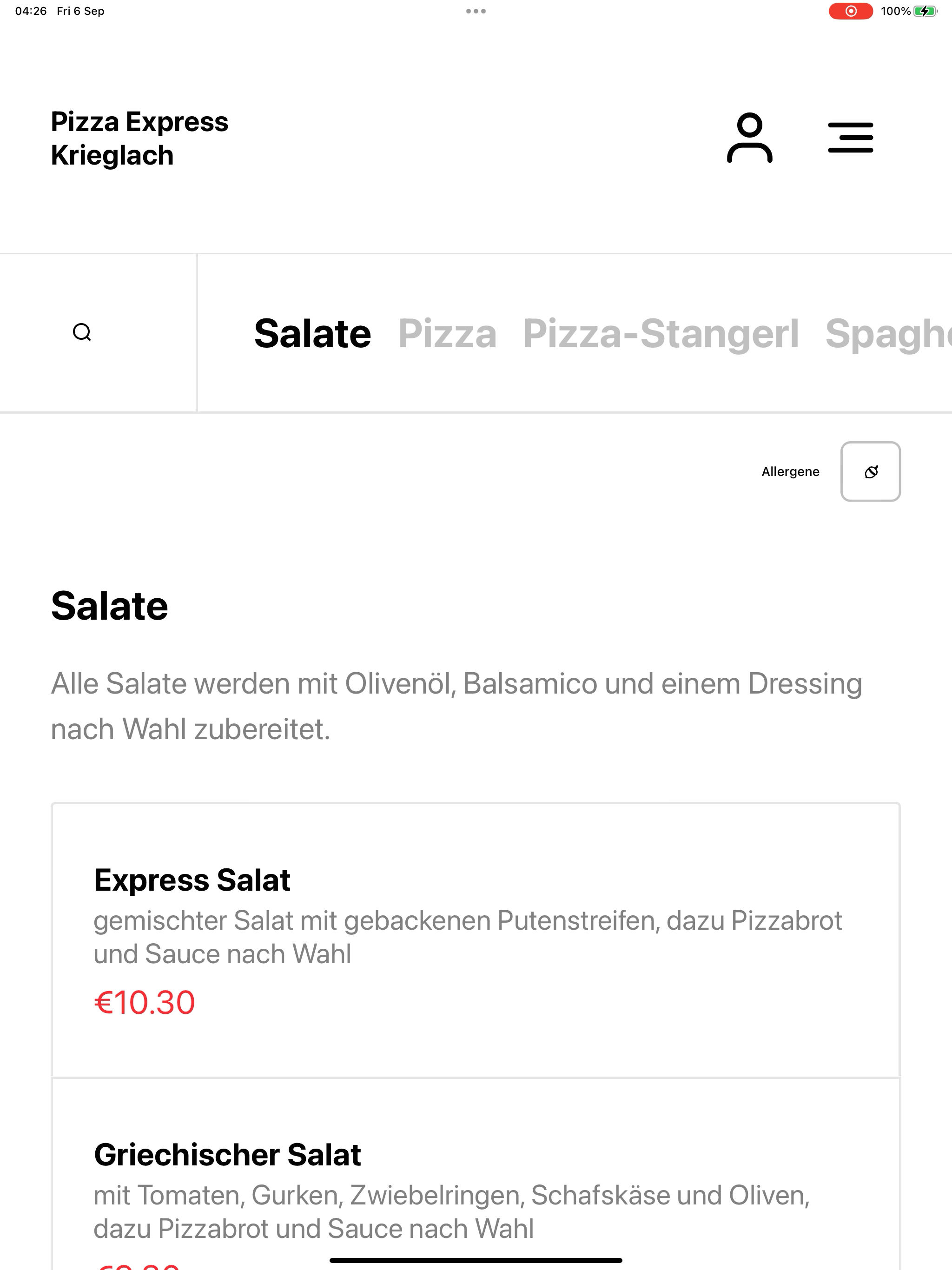Tap the clock in status bar
This screenshot has height=1270, width=952.
tap(31, 11)
